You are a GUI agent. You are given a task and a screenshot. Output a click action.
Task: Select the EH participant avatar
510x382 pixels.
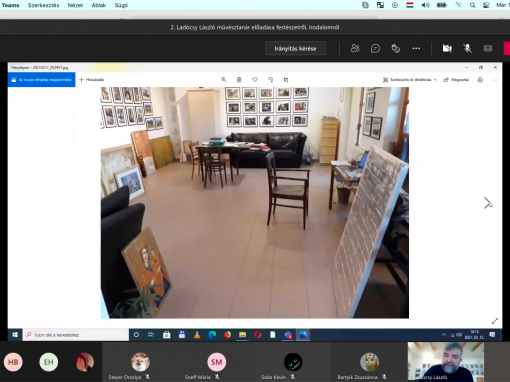point(49,362)
